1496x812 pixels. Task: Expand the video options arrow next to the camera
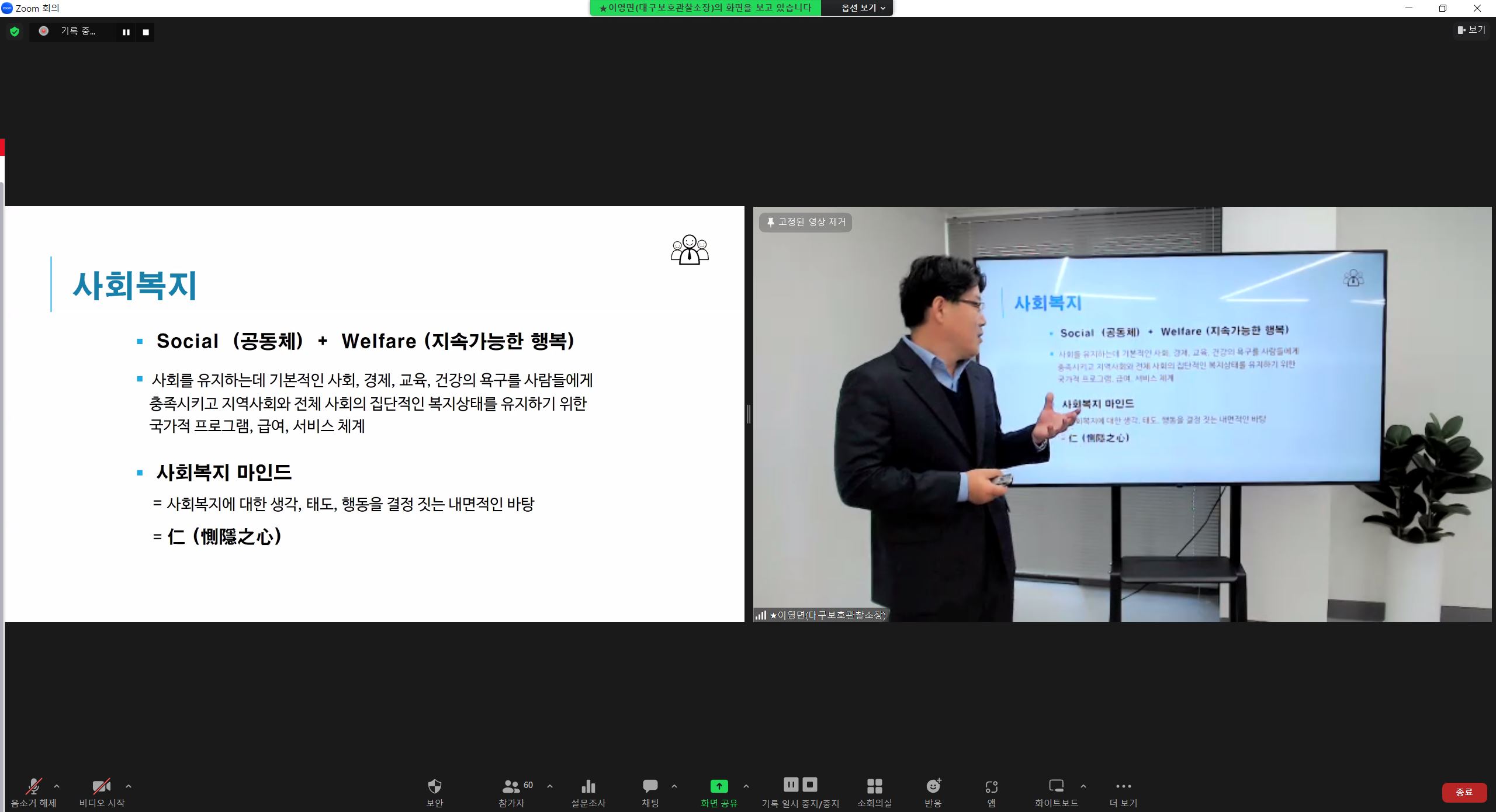click(x=129, y=786)
